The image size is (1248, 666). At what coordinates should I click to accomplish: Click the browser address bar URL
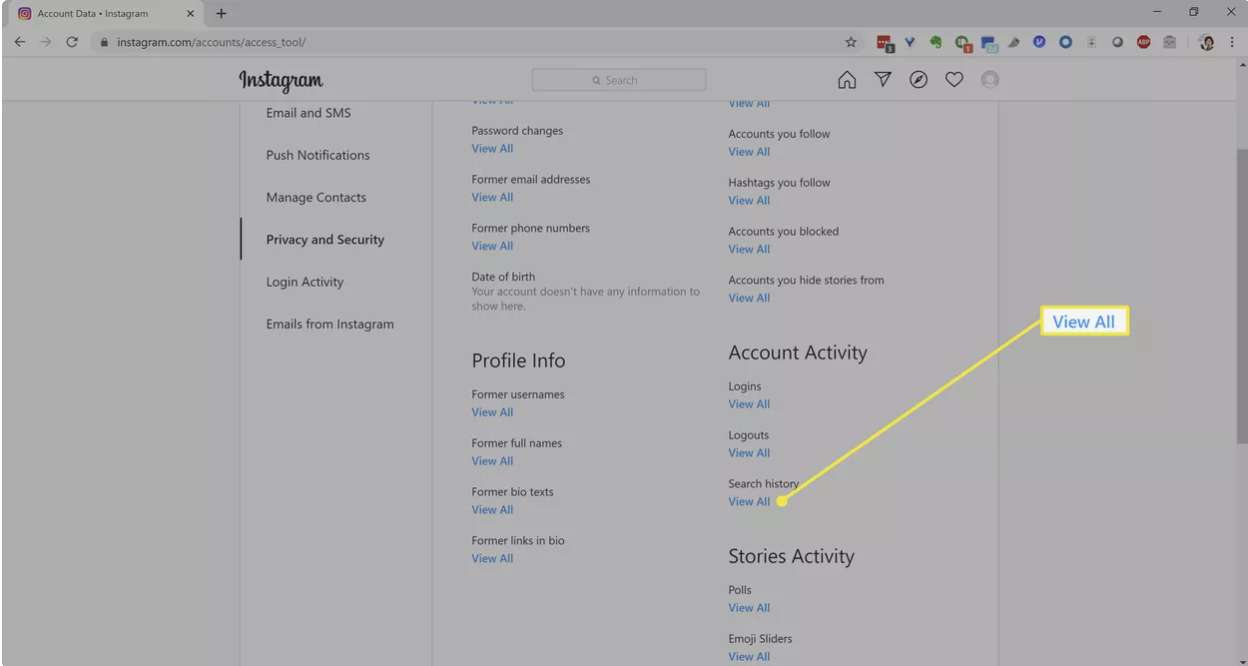(212, 42)
